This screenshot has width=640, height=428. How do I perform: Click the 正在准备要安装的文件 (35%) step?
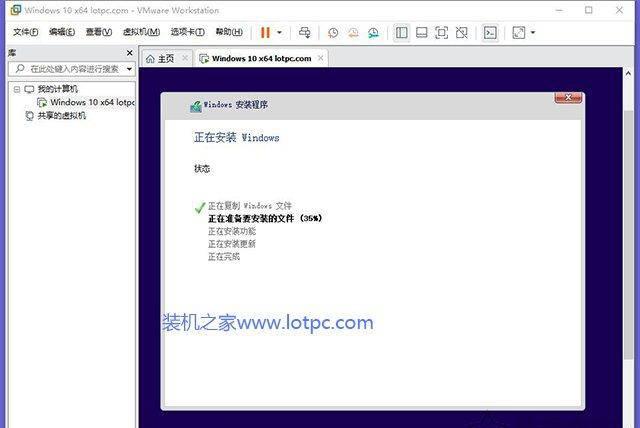(x=265, y=218)
